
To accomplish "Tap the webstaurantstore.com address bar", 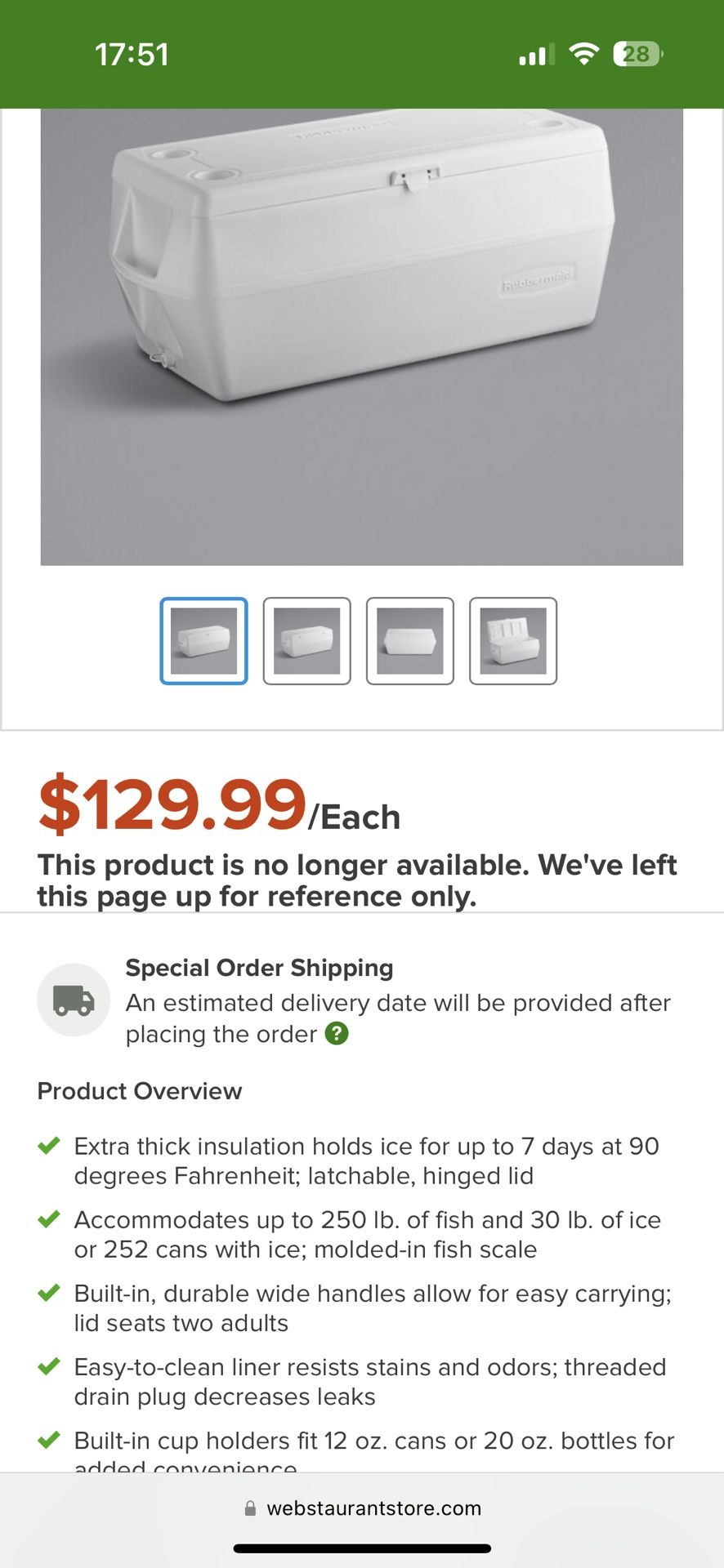I will (373, 1508).
